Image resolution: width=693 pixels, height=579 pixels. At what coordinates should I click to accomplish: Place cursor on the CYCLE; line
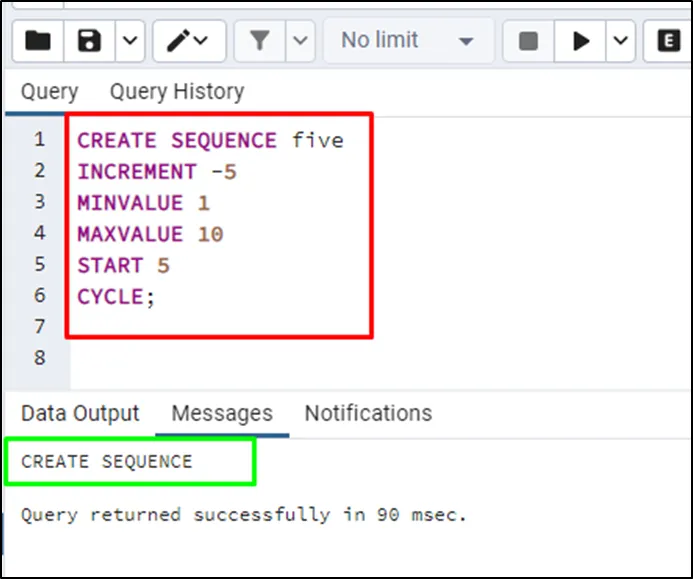click(117, 296)
